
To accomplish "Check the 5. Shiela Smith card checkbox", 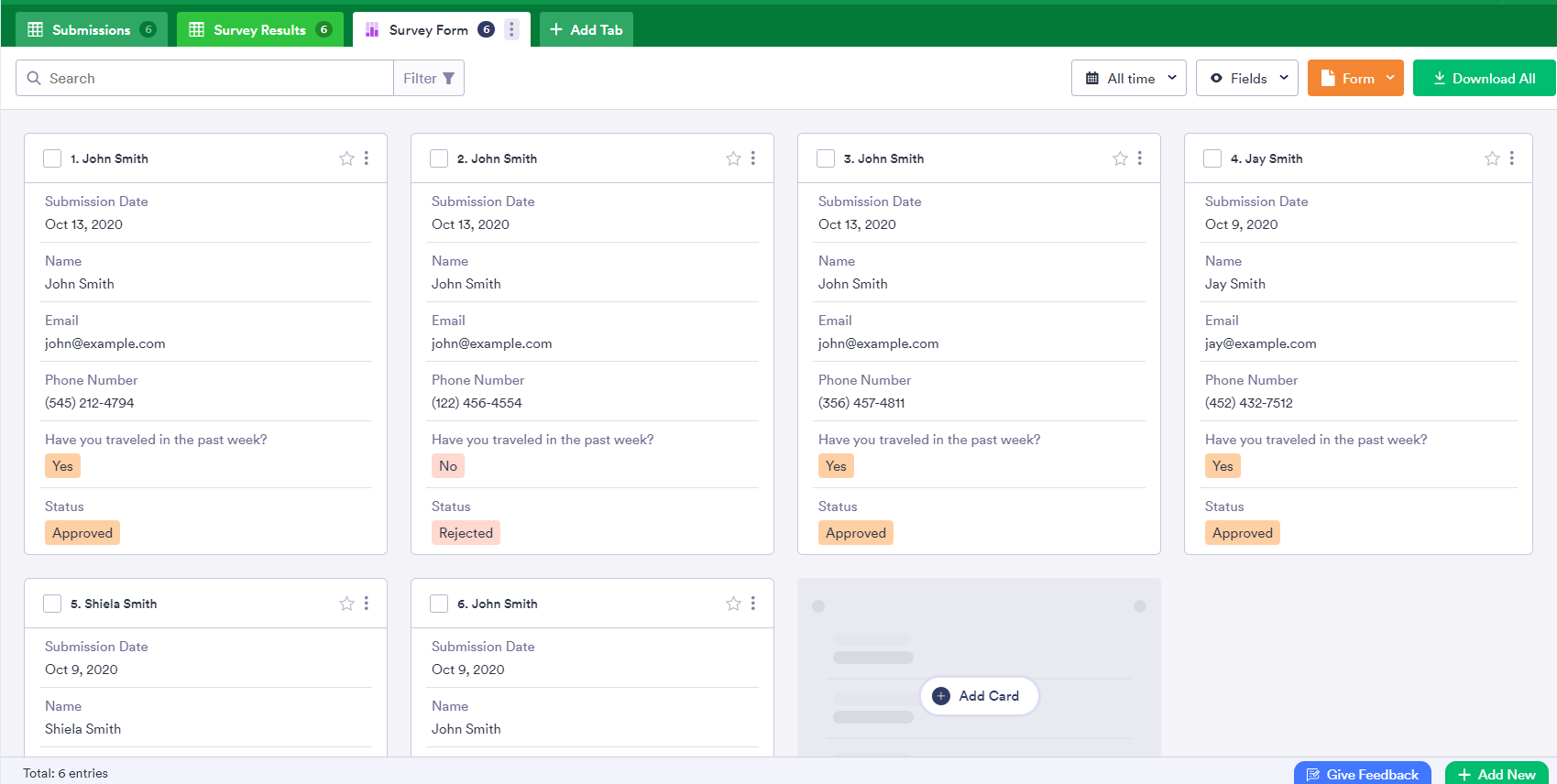I will tap(52, 604).
